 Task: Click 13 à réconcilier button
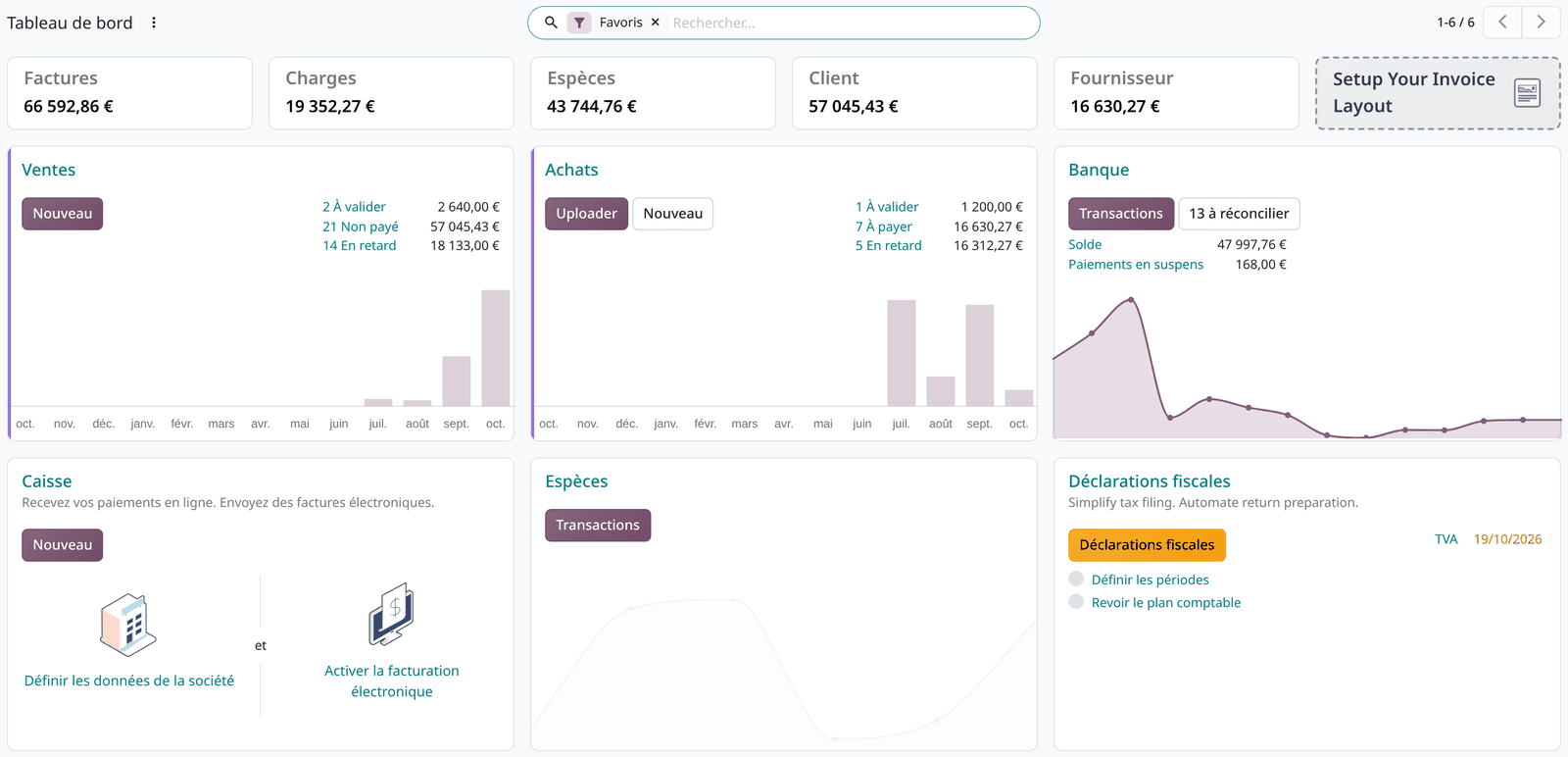1240,214
